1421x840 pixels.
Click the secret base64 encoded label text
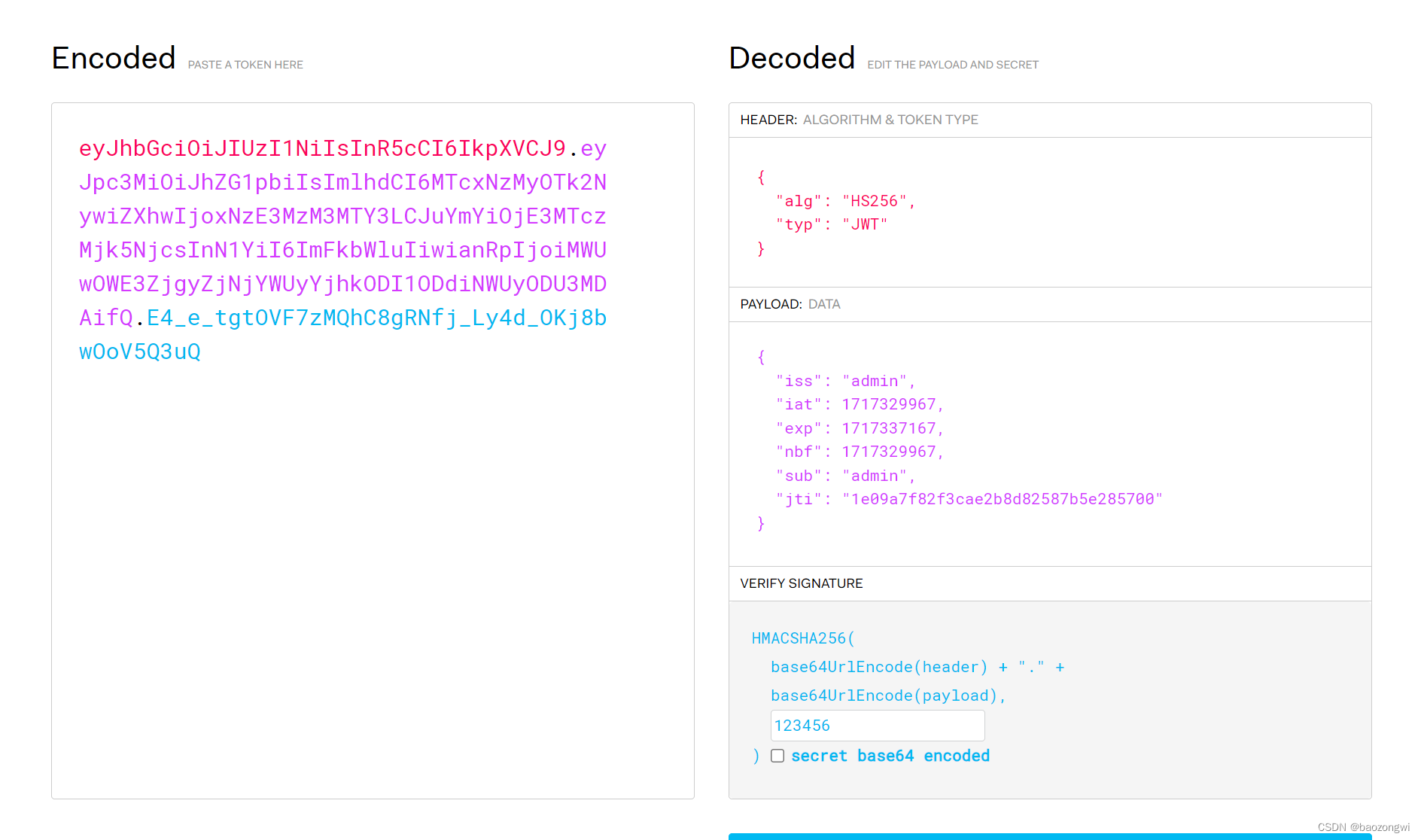[890, 756]
